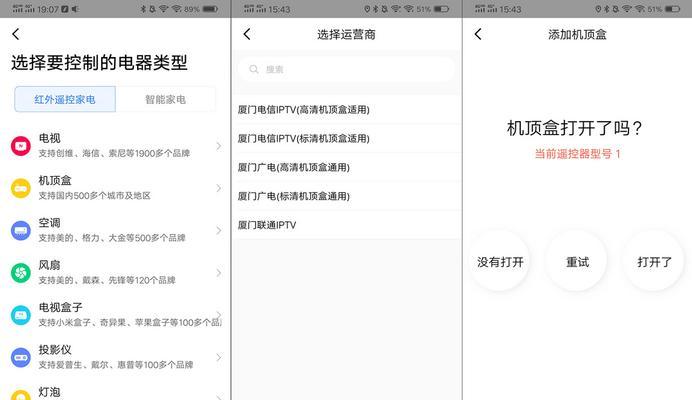
Task: Switch to 智能家电 tab
Action: pos(165,99)
